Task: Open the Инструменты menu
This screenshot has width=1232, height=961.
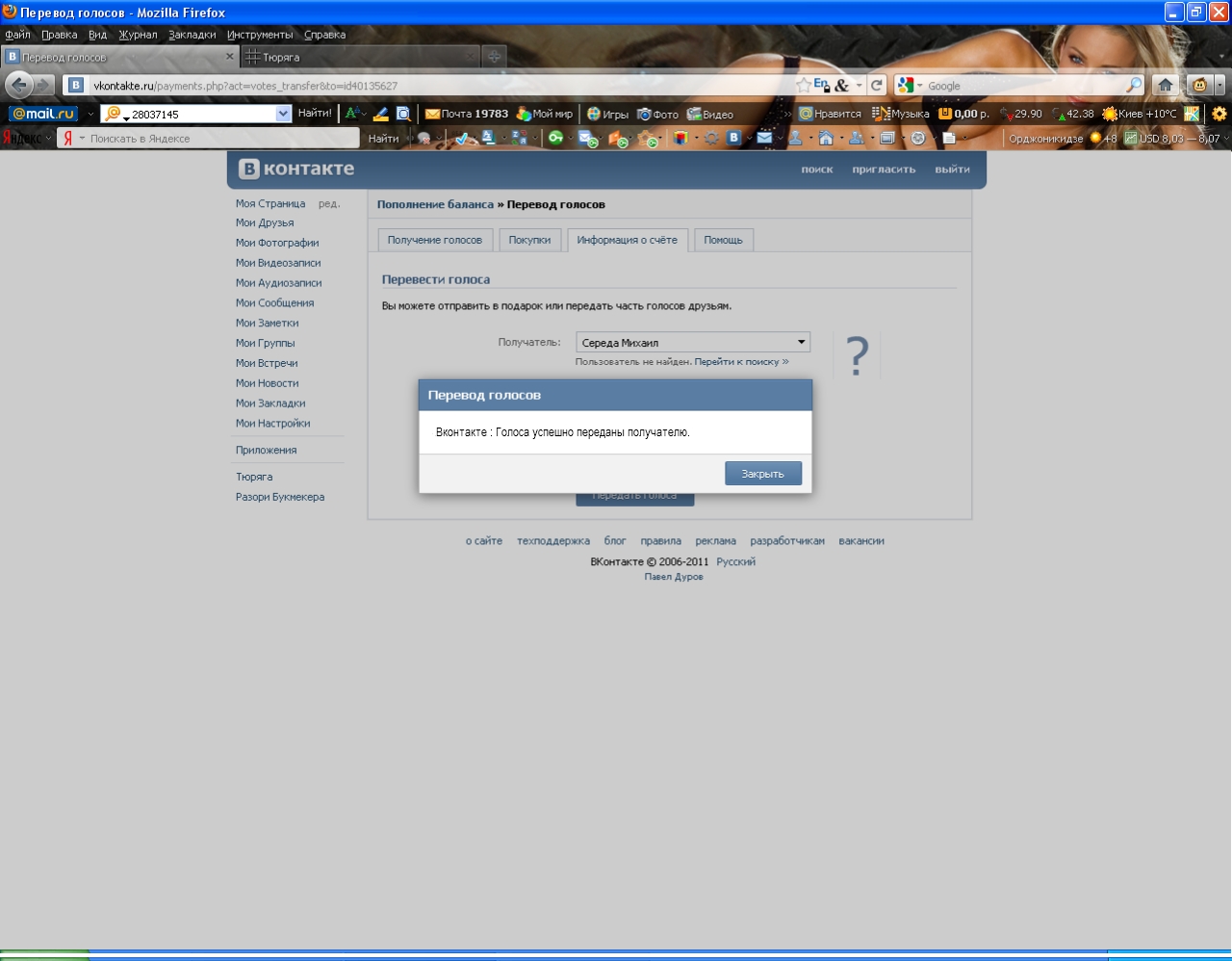Action: 260,35
